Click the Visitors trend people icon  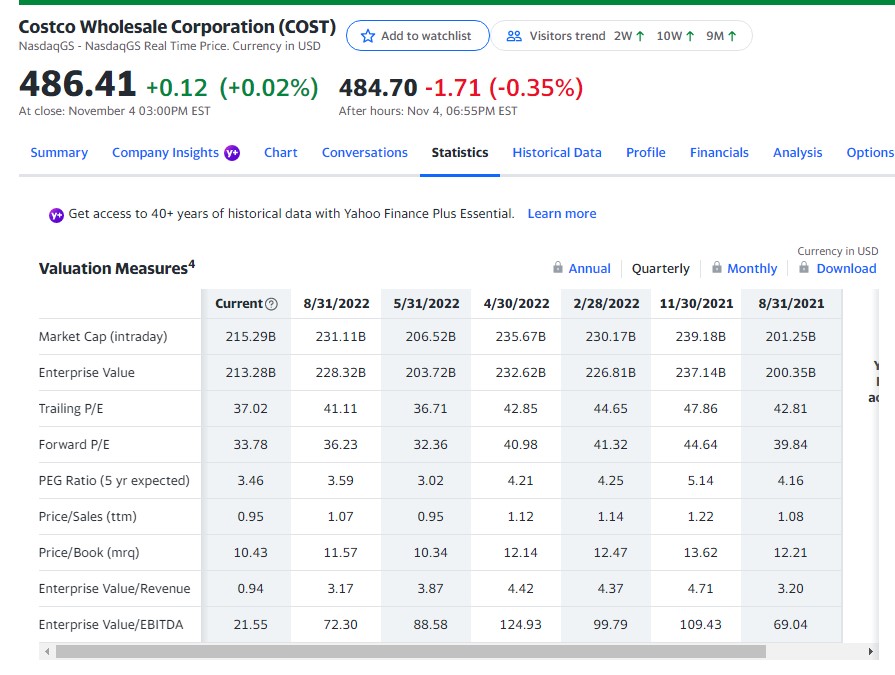514,35
